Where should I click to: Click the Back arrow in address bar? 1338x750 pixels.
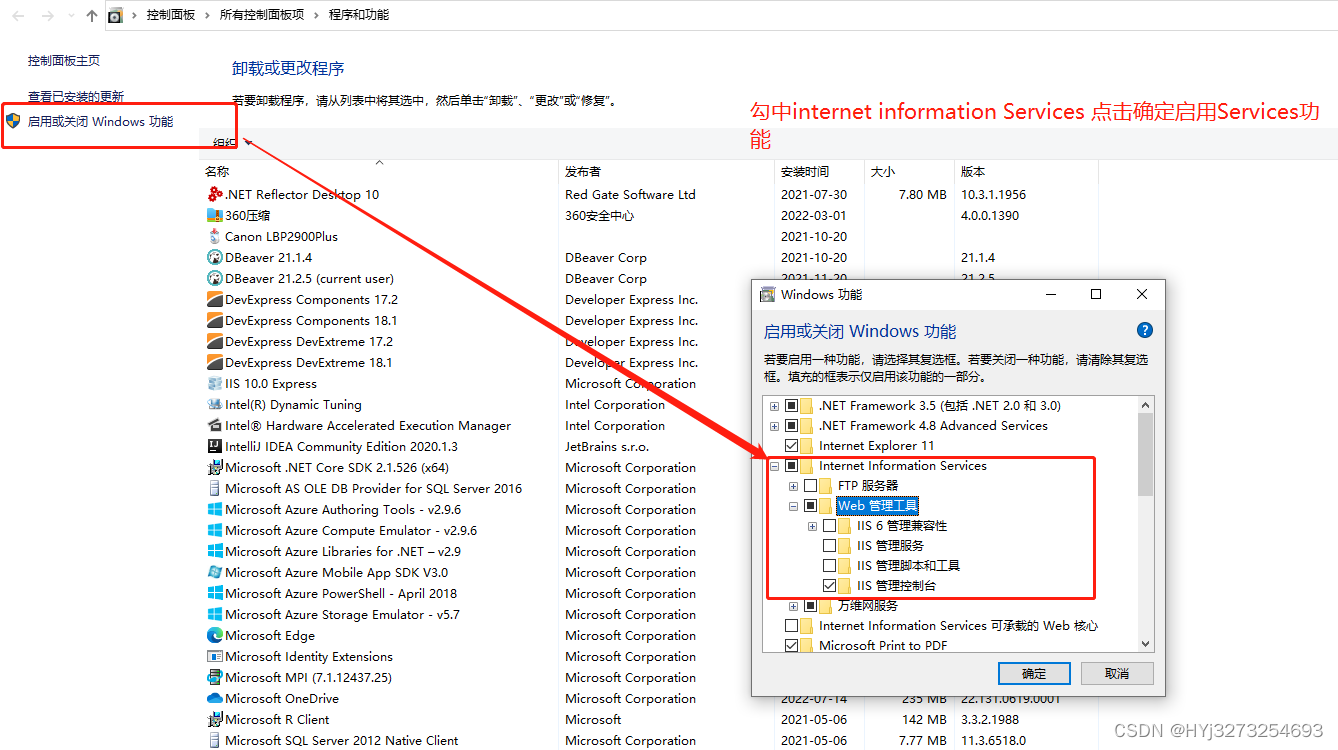click(20, 15)
